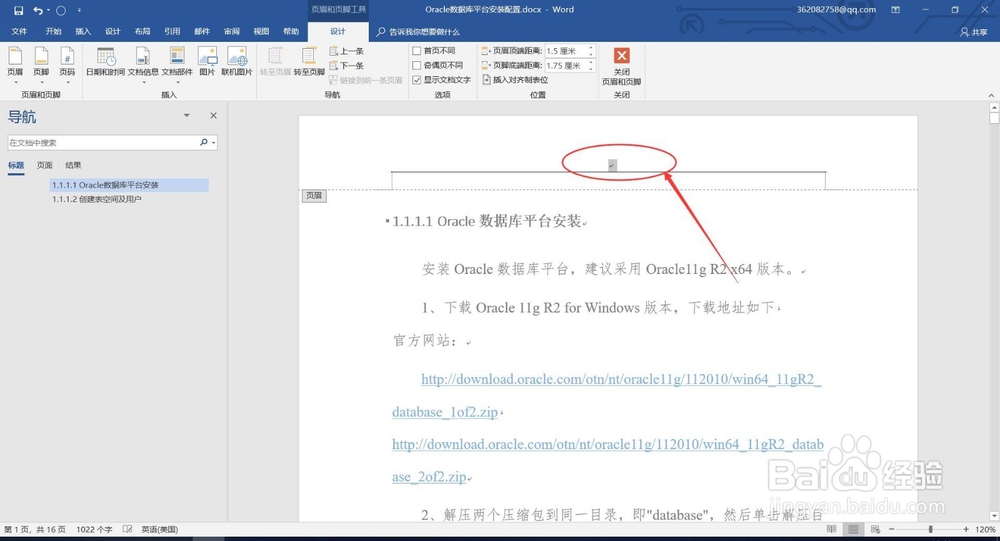This screenshot has height=541, width=1000.
Task: Toggle 奇偶页不同 checkbox
Action: pos(416,65)
